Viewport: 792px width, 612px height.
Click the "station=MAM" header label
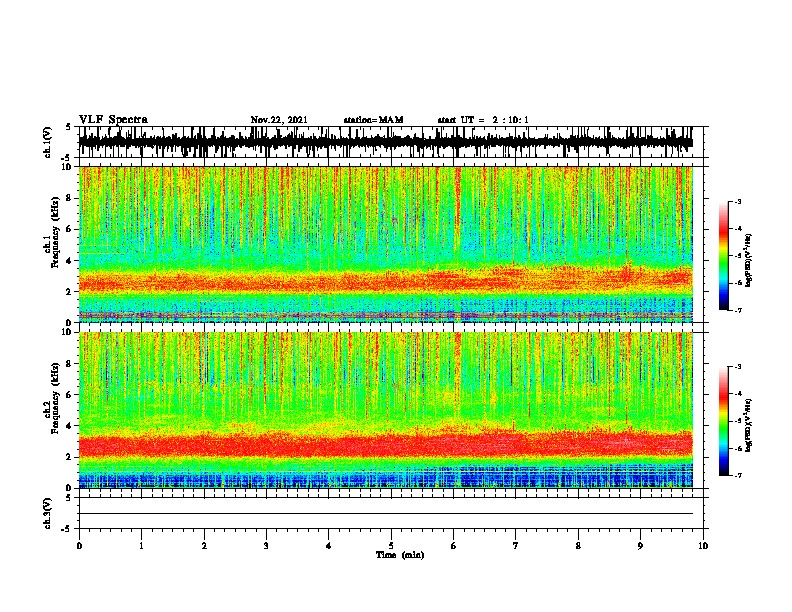point(373,120)
